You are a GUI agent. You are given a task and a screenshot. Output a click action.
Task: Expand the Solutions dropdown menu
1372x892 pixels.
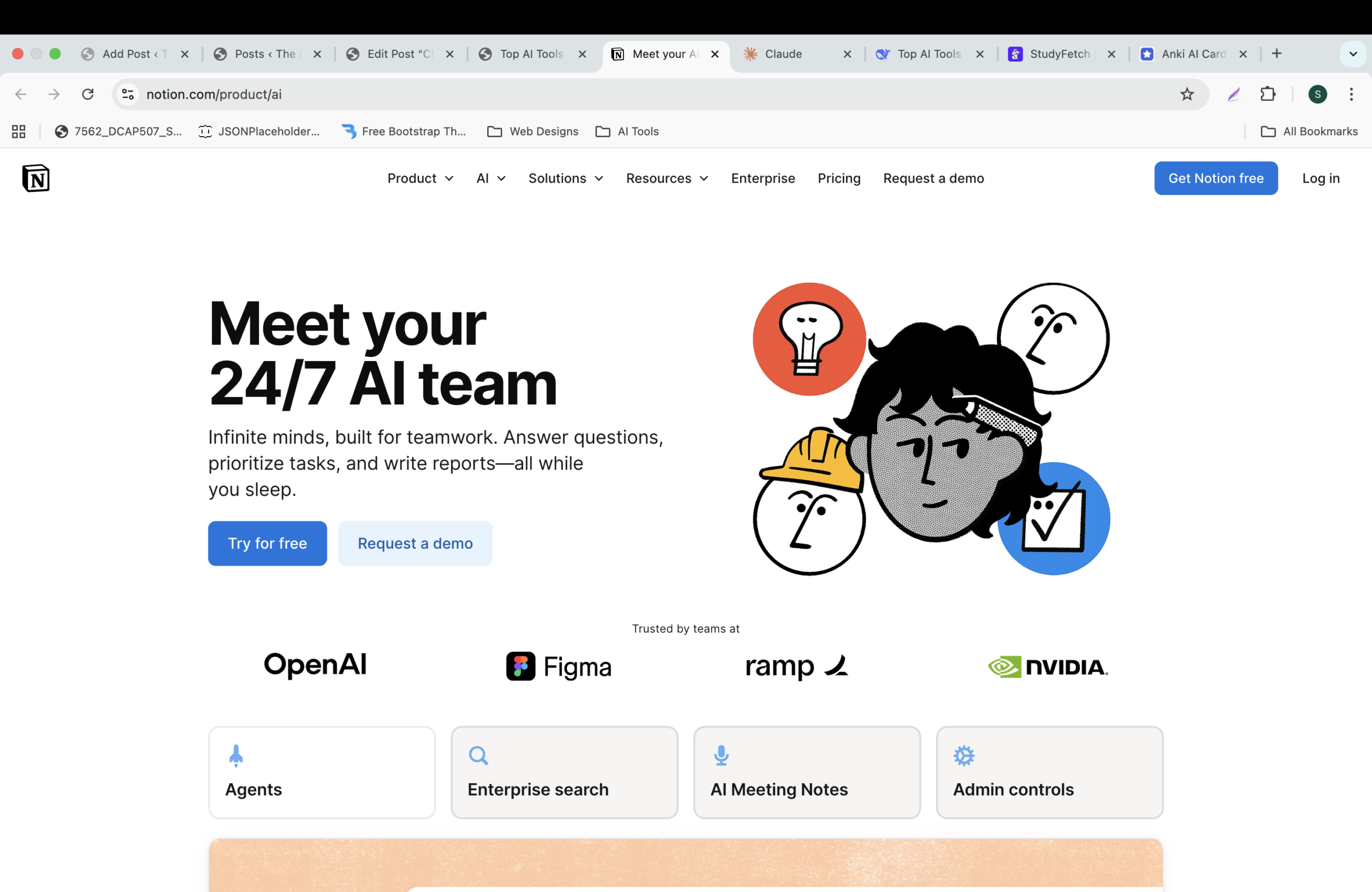click(x=565, y=178)
